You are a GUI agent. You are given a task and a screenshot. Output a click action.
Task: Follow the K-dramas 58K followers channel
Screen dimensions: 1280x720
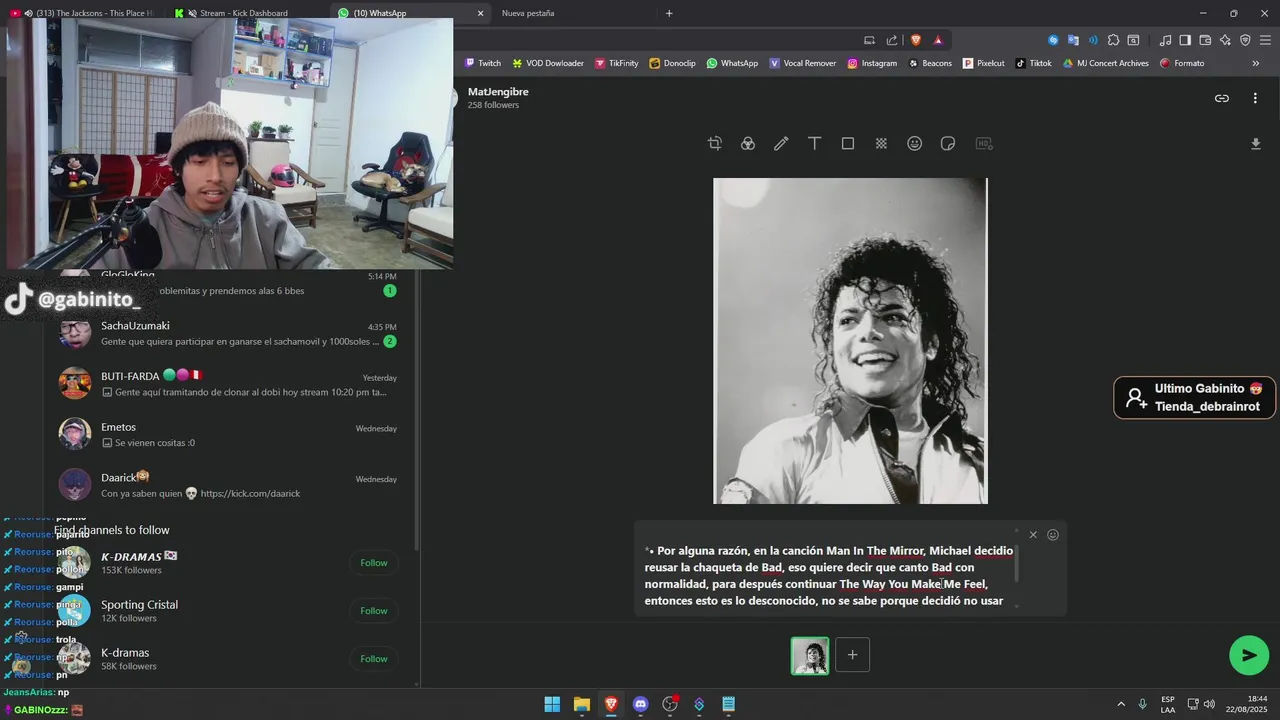374,659
